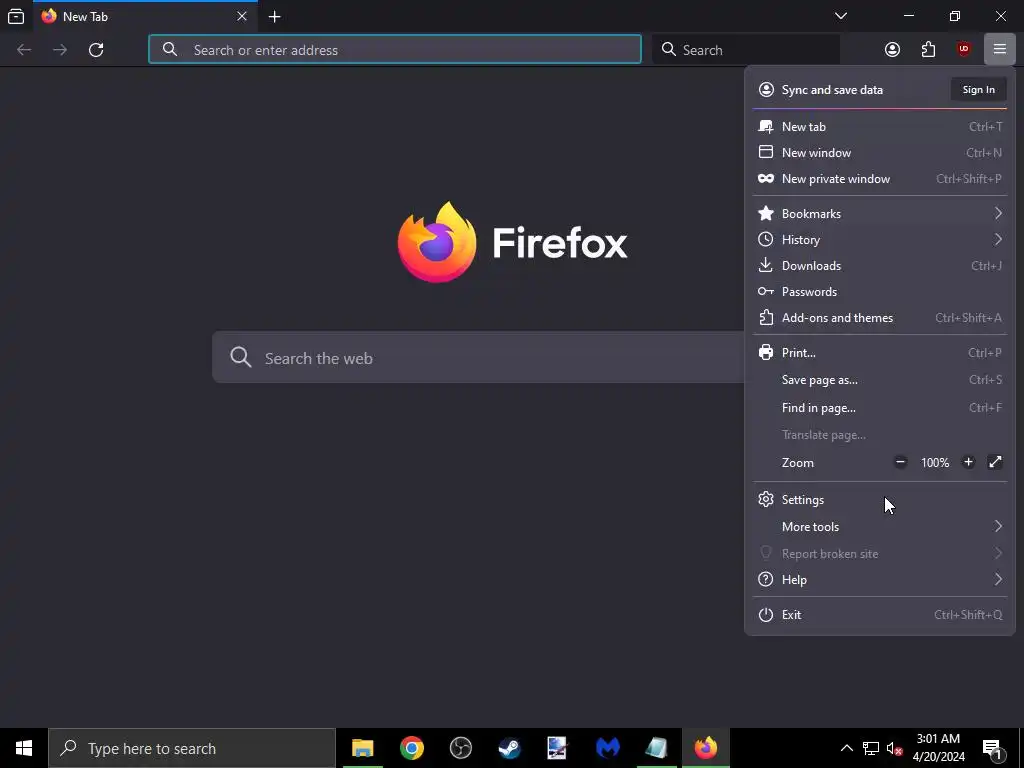Open a New private window
Screen dimensions: 1024x768
(x=880, y=179)
